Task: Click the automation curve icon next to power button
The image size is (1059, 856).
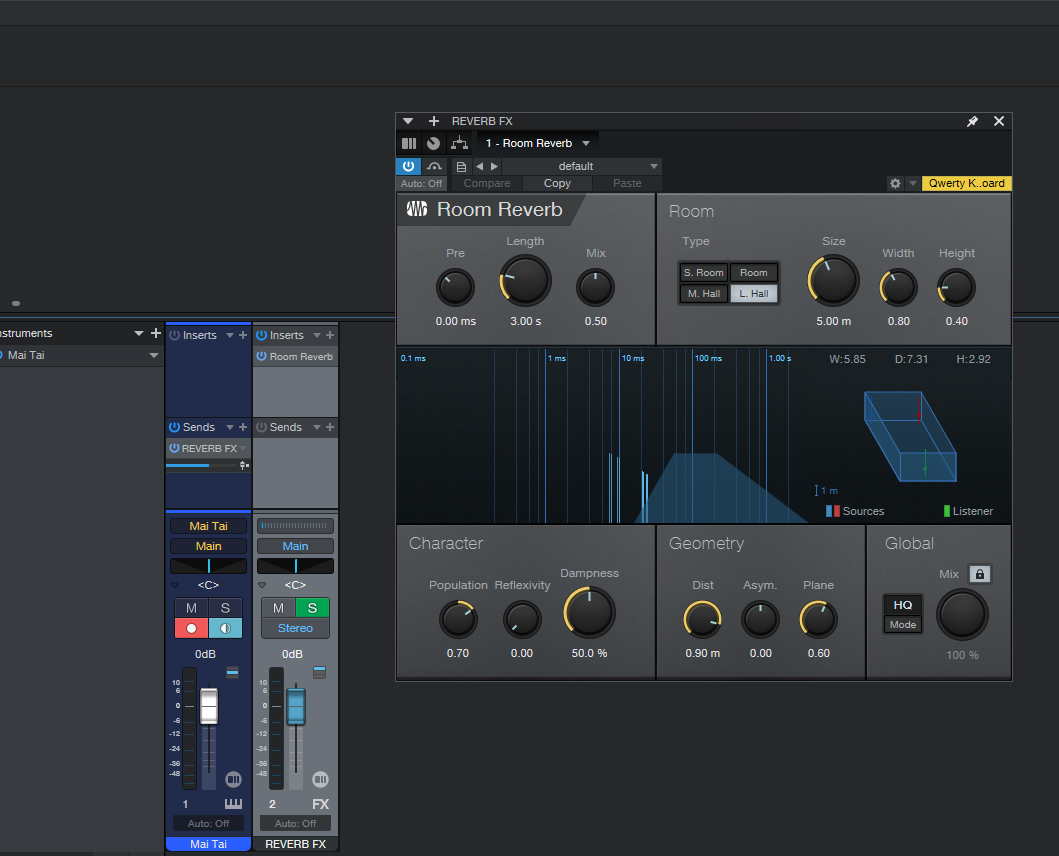Action: point(434,166)
